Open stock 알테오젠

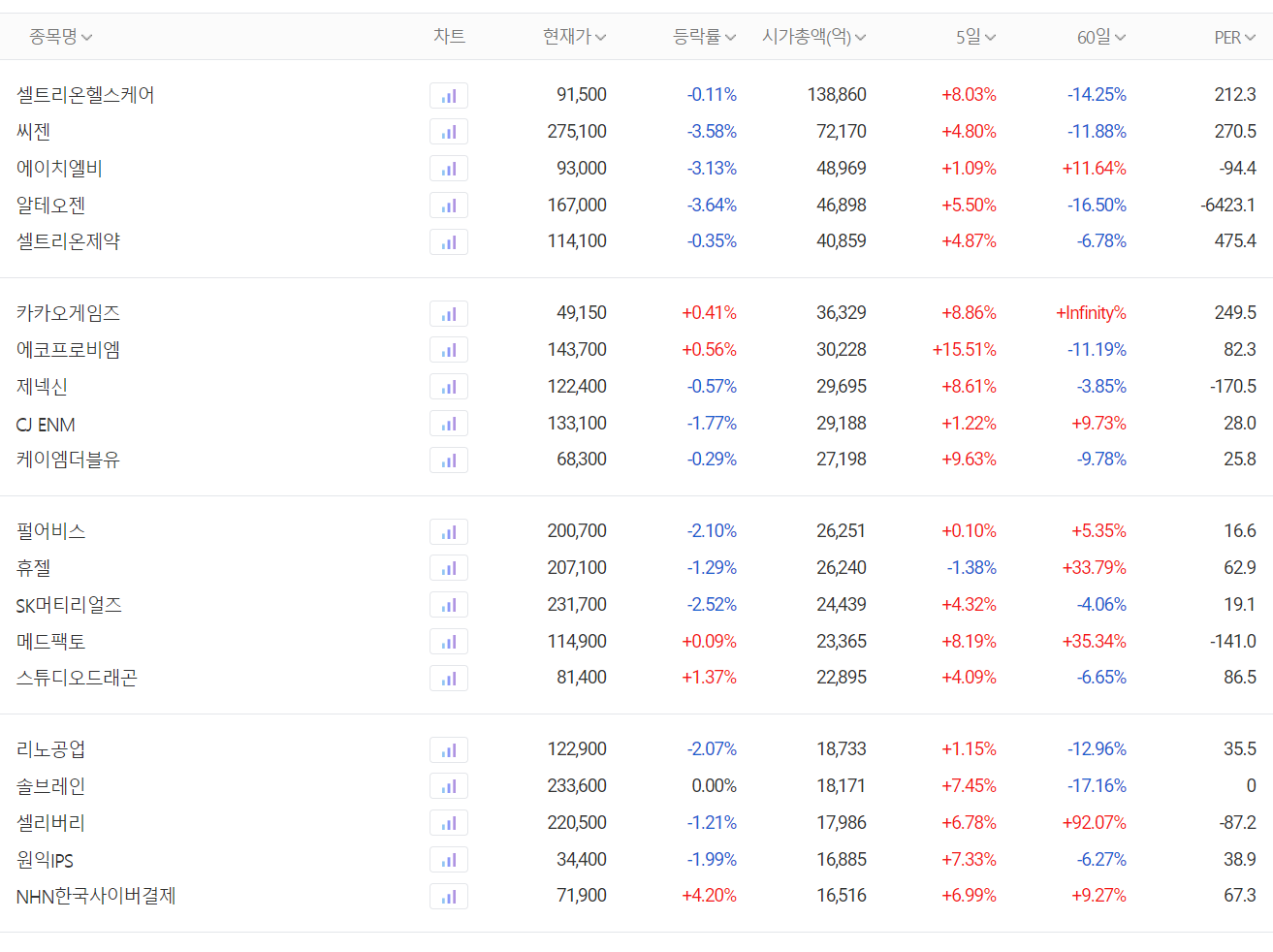(x=50, y=206)
